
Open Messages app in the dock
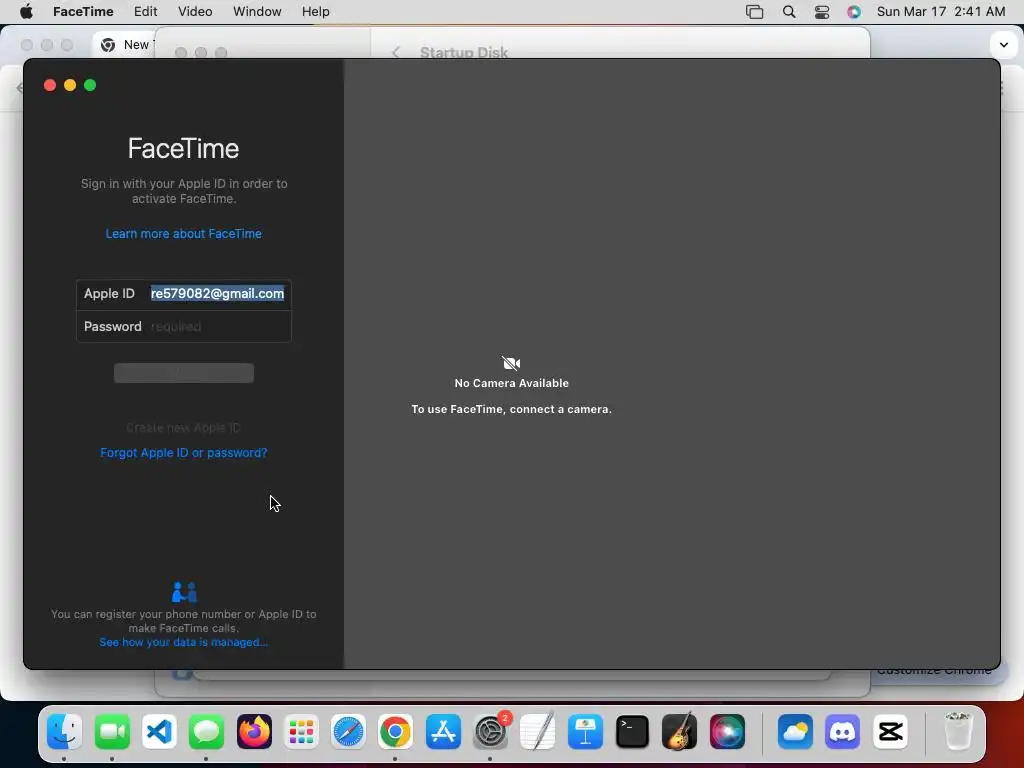(x=206, y=731)
